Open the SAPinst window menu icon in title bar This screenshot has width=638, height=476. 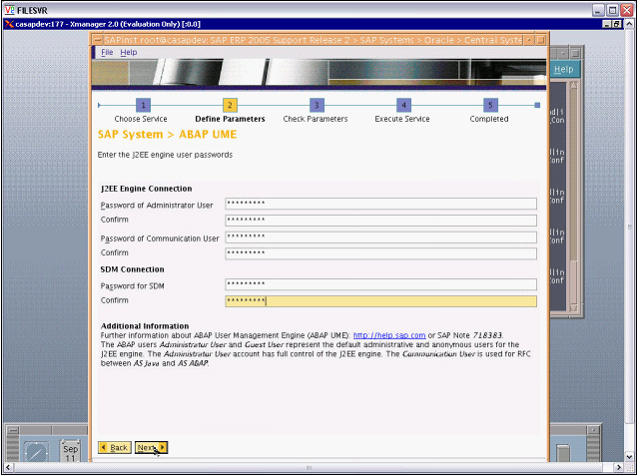click(97, 39)
